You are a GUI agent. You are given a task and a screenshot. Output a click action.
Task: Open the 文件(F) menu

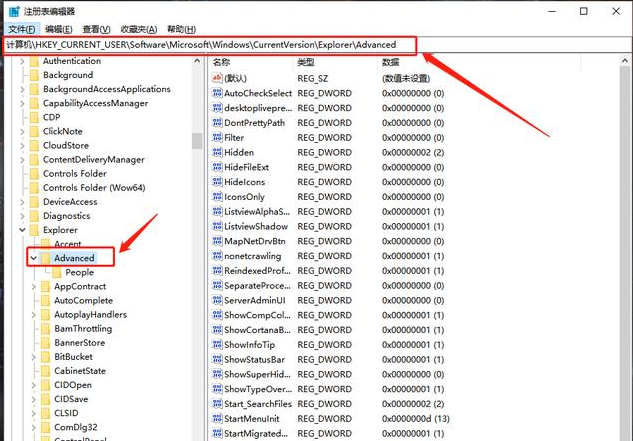coord(22,29)
